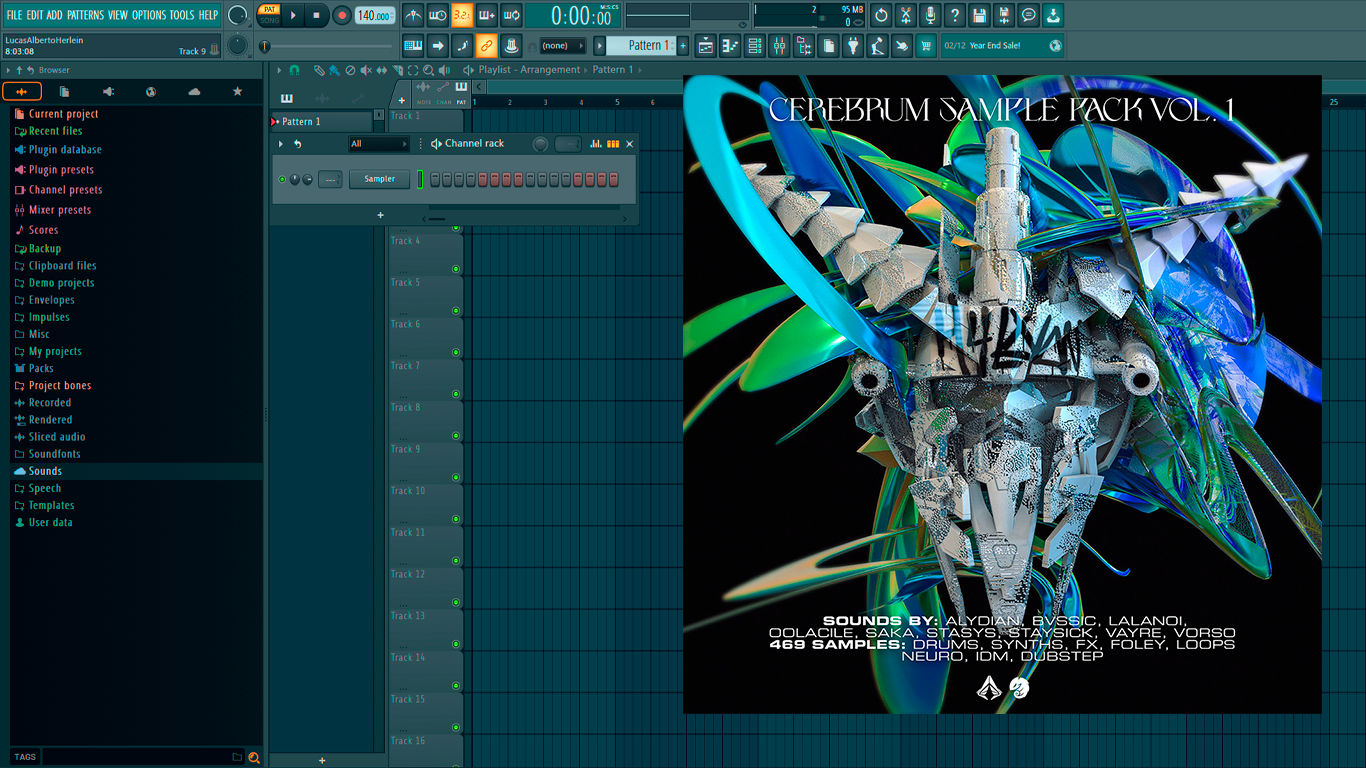The height and width of the screenshot is (768, 1366).
Task: Open audio editor scissors icon
Action: pos(906,16)
